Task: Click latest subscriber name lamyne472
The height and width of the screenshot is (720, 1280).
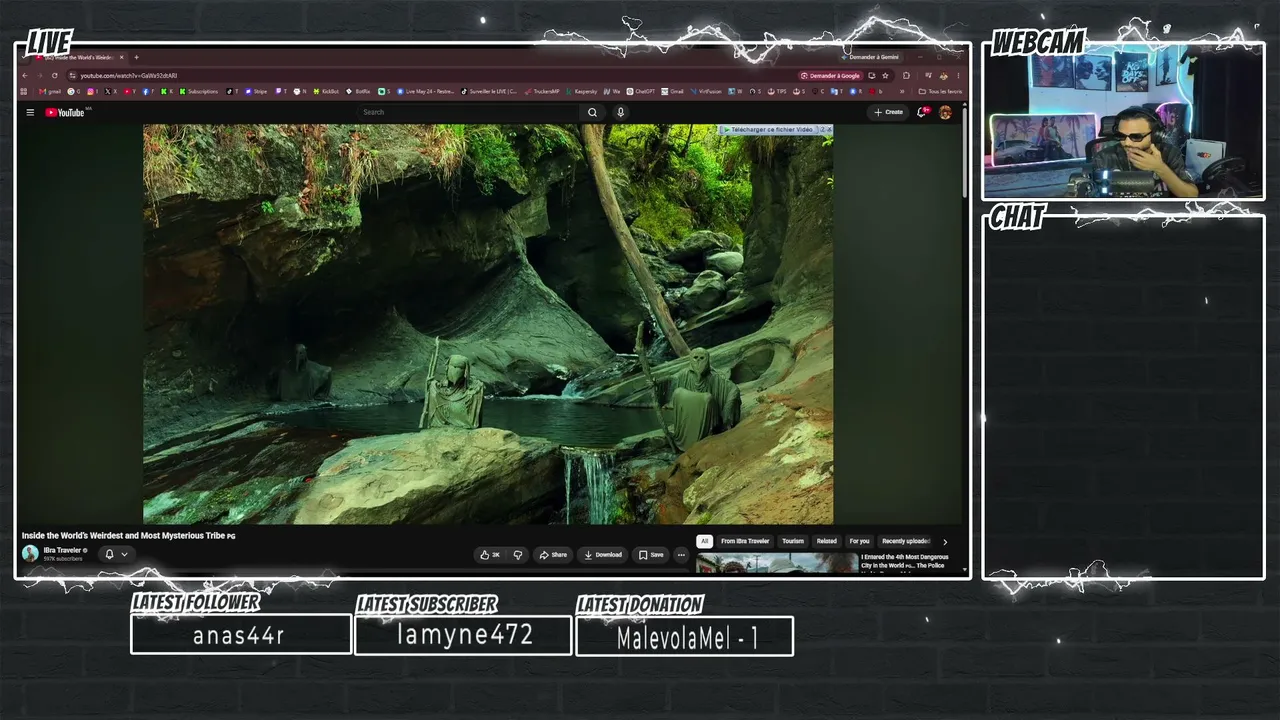Action: (x=464, y=635)
